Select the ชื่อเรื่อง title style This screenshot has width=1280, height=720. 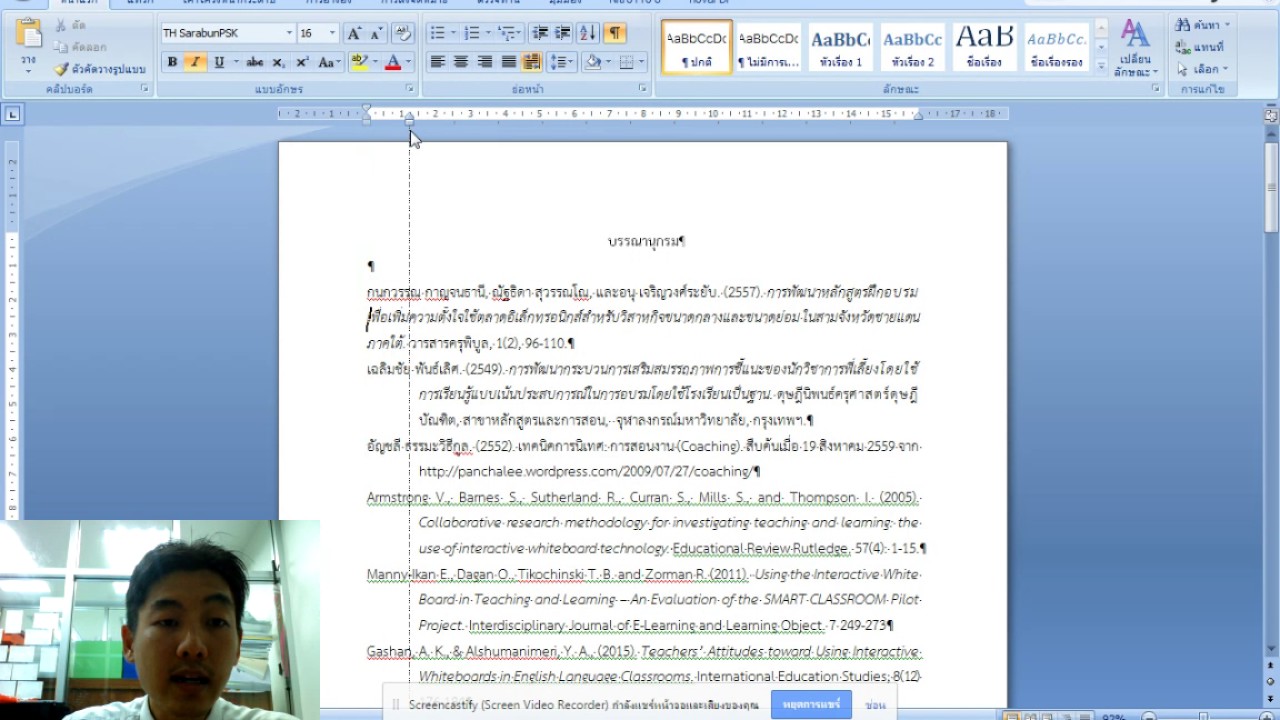tap(984, 47)
